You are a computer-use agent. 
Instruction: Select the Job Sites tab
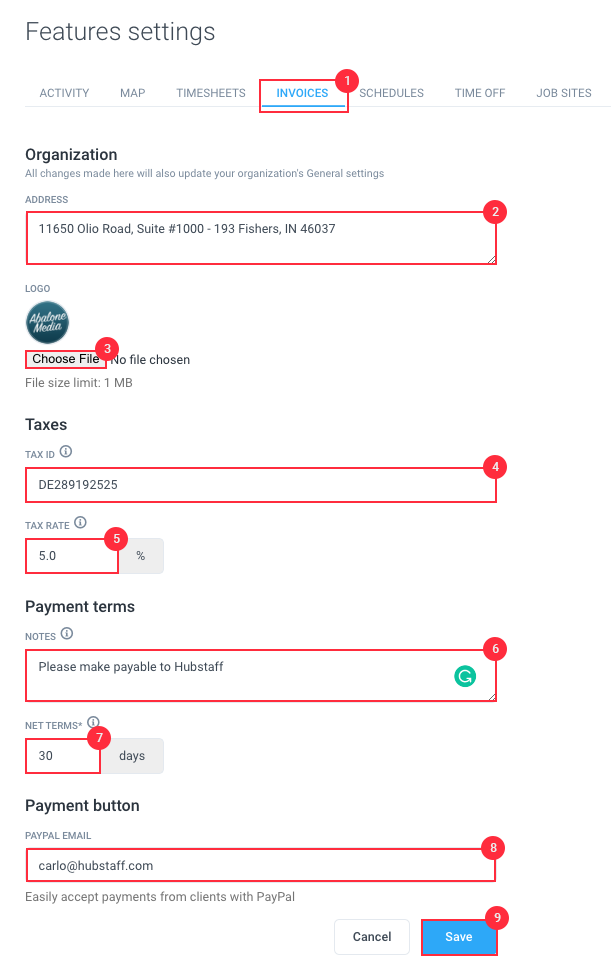point(563,93)
